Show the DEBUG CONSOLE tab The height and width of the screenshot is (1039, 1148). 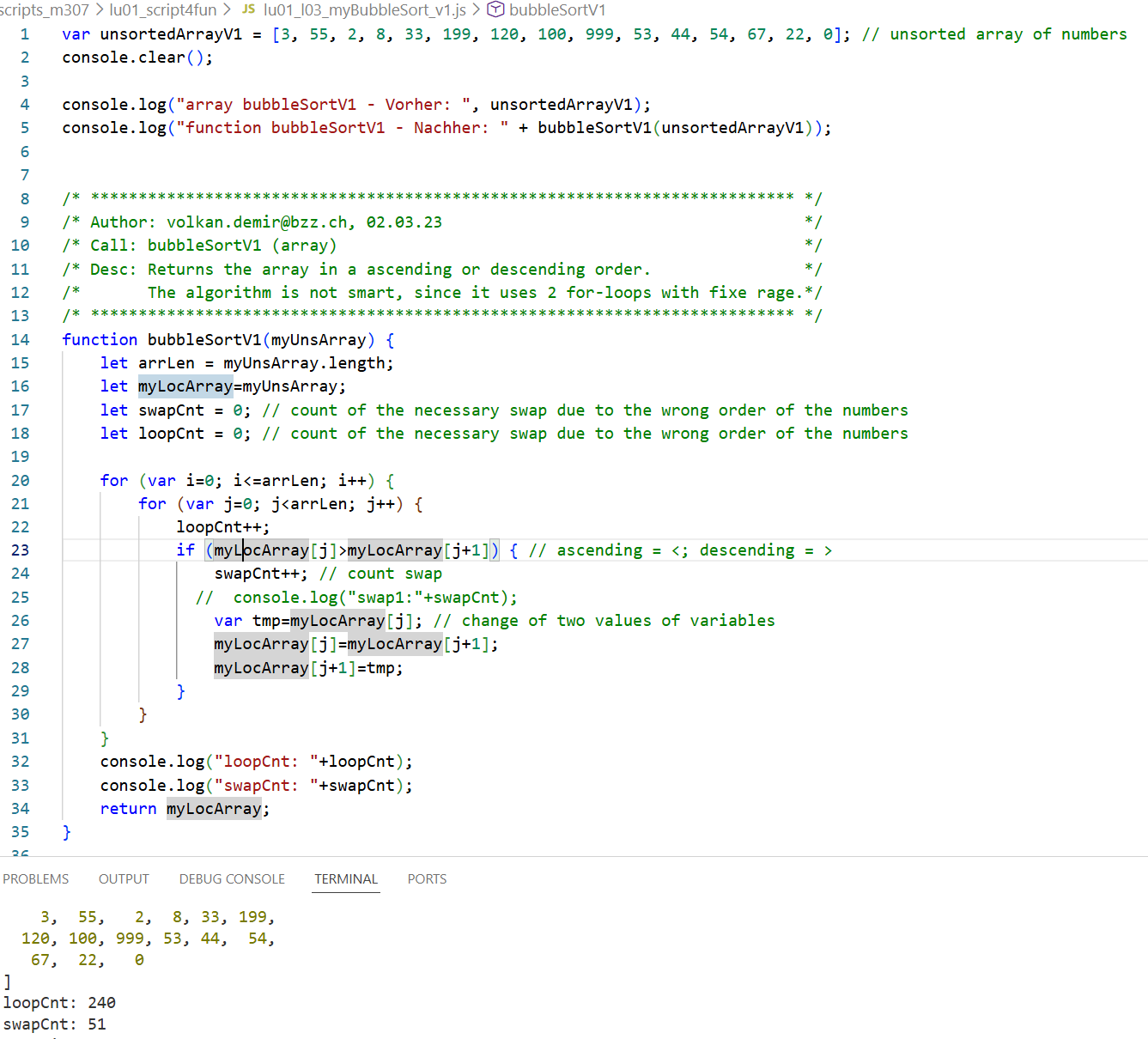(x=232, y=878)
